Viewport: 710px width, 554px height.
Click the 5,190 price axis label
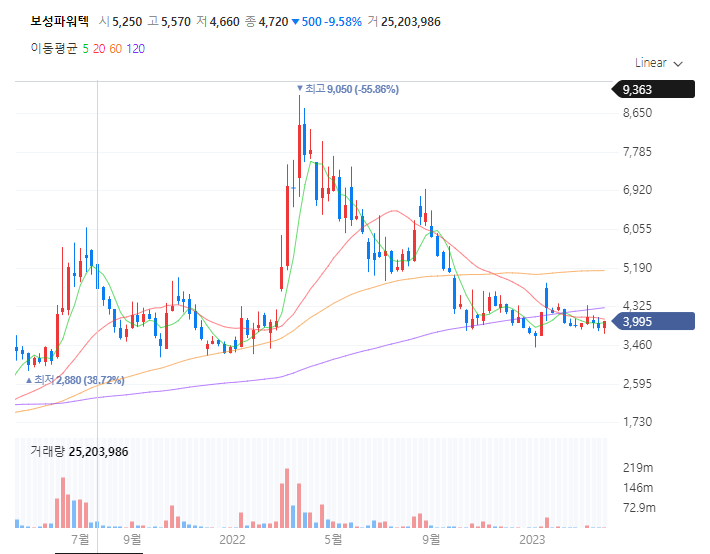(x=638, y=268)
